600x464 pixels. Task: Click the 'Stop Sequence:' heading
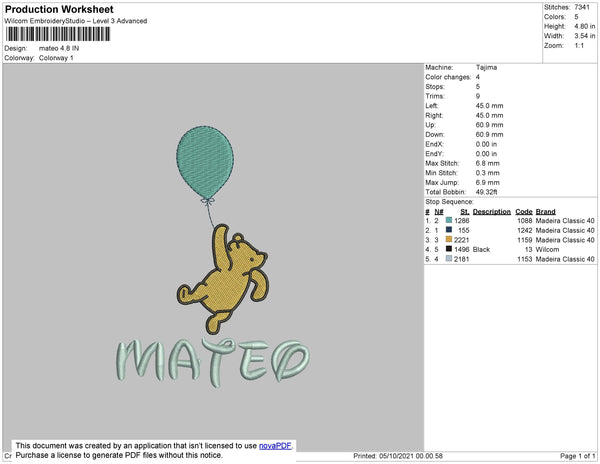tap(449, 202)
